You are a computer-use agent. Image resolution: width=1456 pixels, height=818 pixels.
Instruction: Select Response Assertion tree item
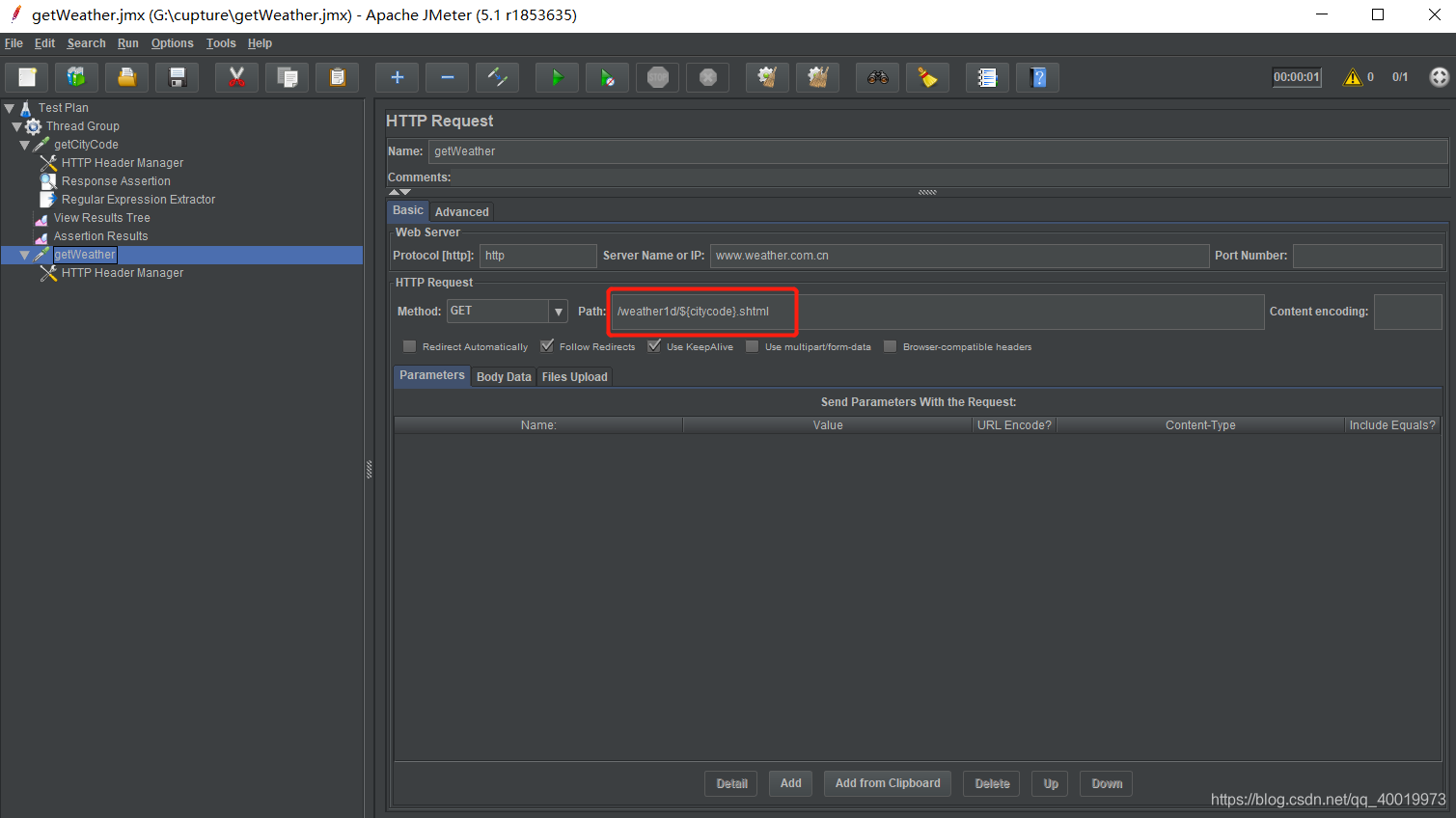[x=116, y=181]
